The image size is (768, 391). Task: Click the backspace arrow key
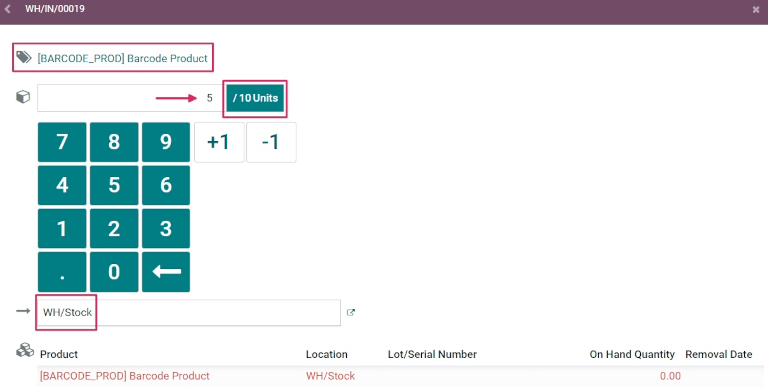click(x=166, y=272)
